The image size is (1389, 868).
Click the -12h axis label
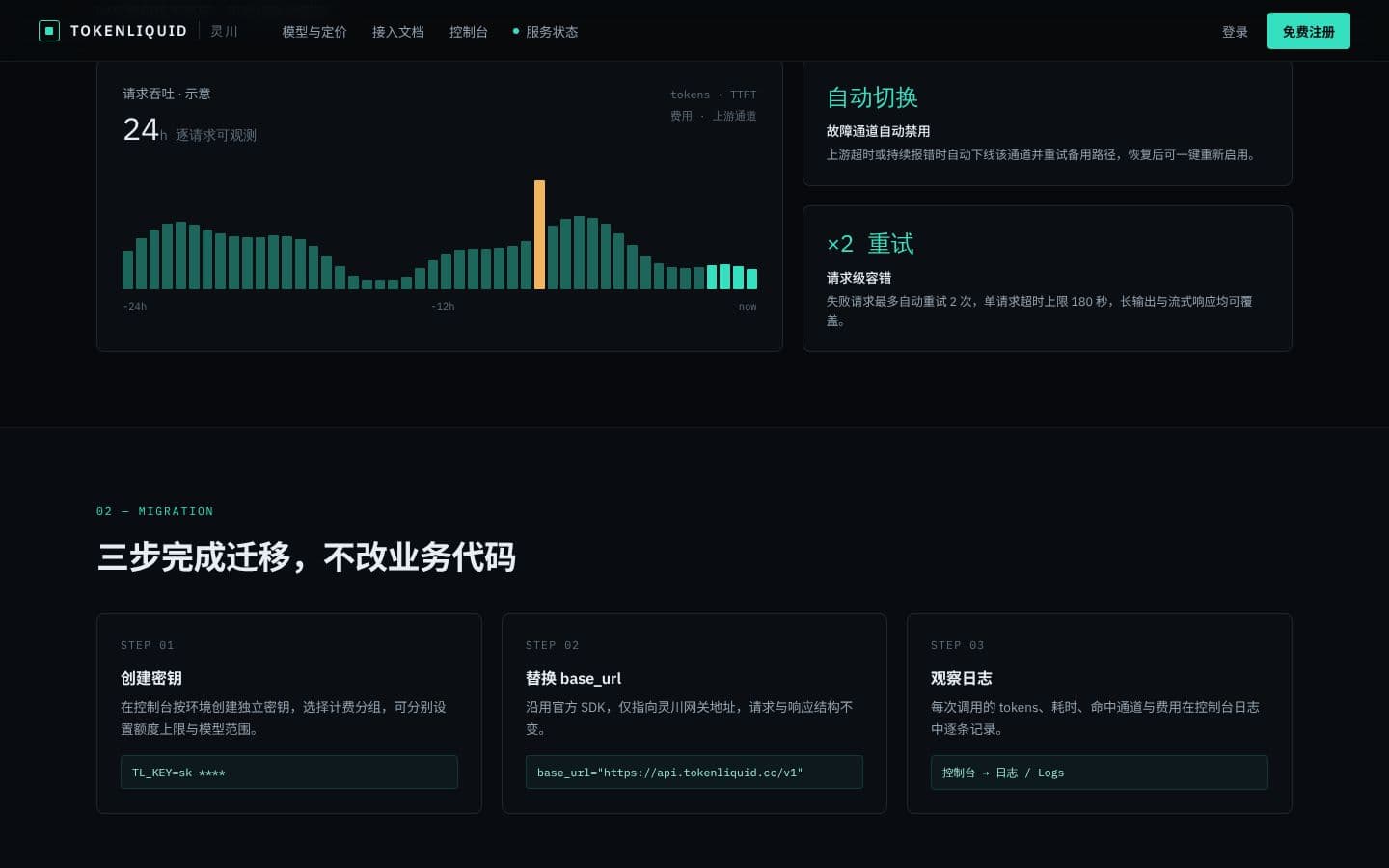pos(443,307)
